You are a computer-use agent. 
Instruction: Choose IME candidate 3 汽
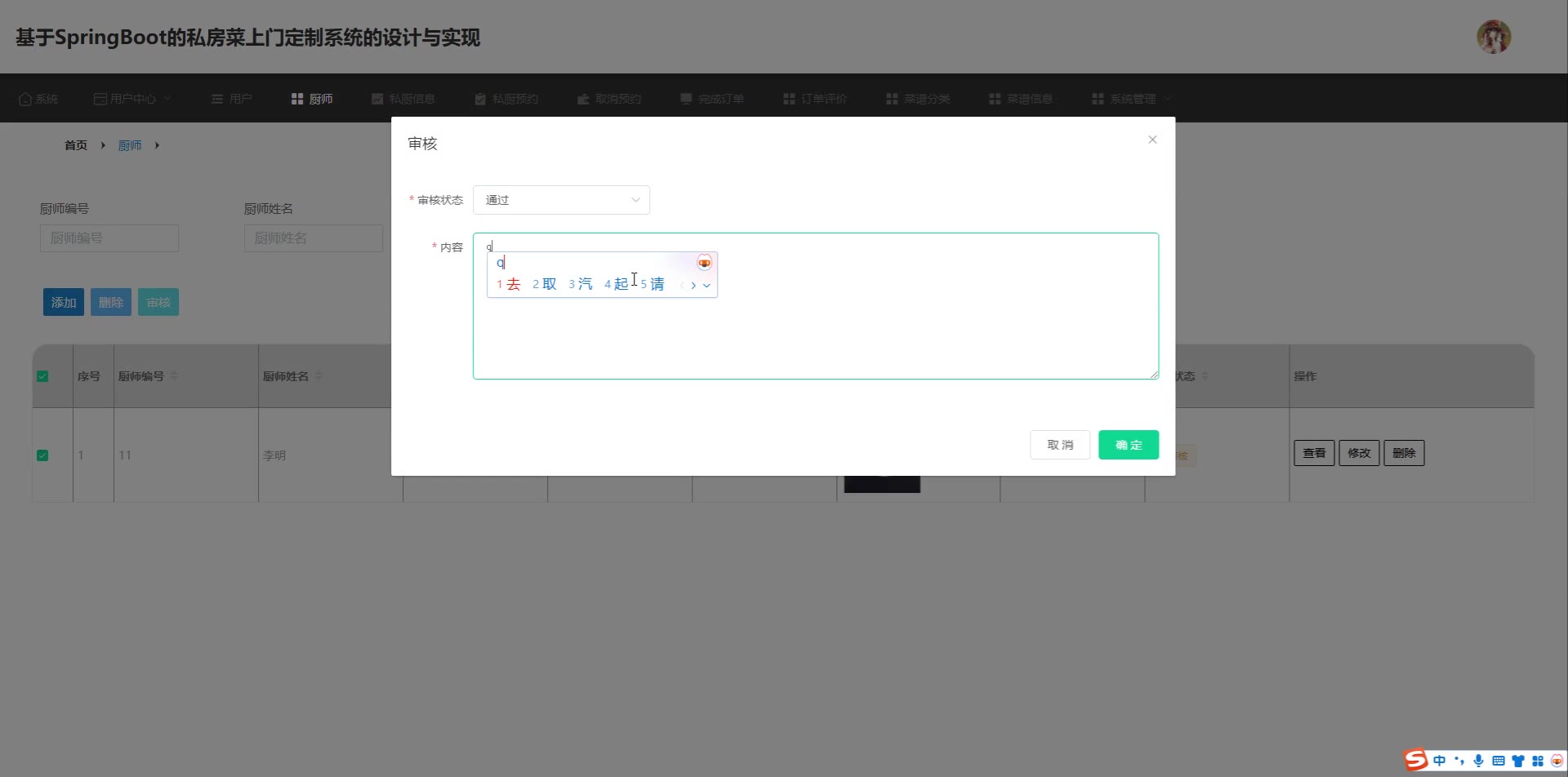580,284
